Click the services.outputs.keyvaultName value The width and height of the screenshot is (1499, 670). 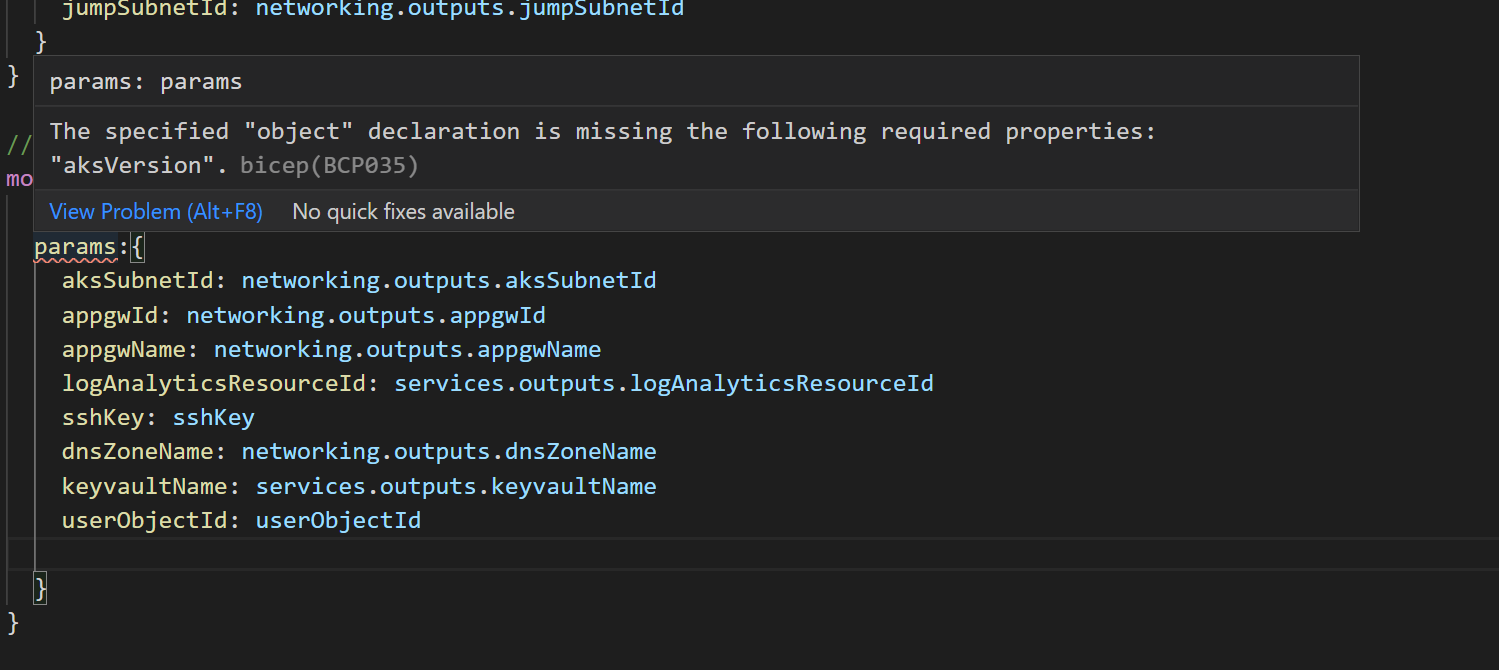(x=455, y=487)
